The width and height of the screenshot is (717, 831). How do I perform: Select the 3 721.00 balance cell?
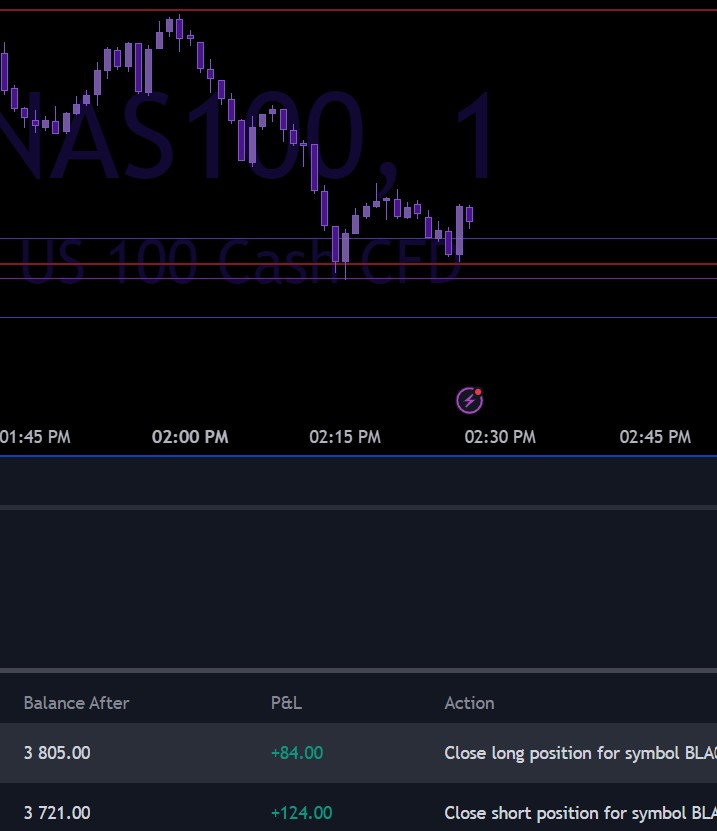pos(57,812)
